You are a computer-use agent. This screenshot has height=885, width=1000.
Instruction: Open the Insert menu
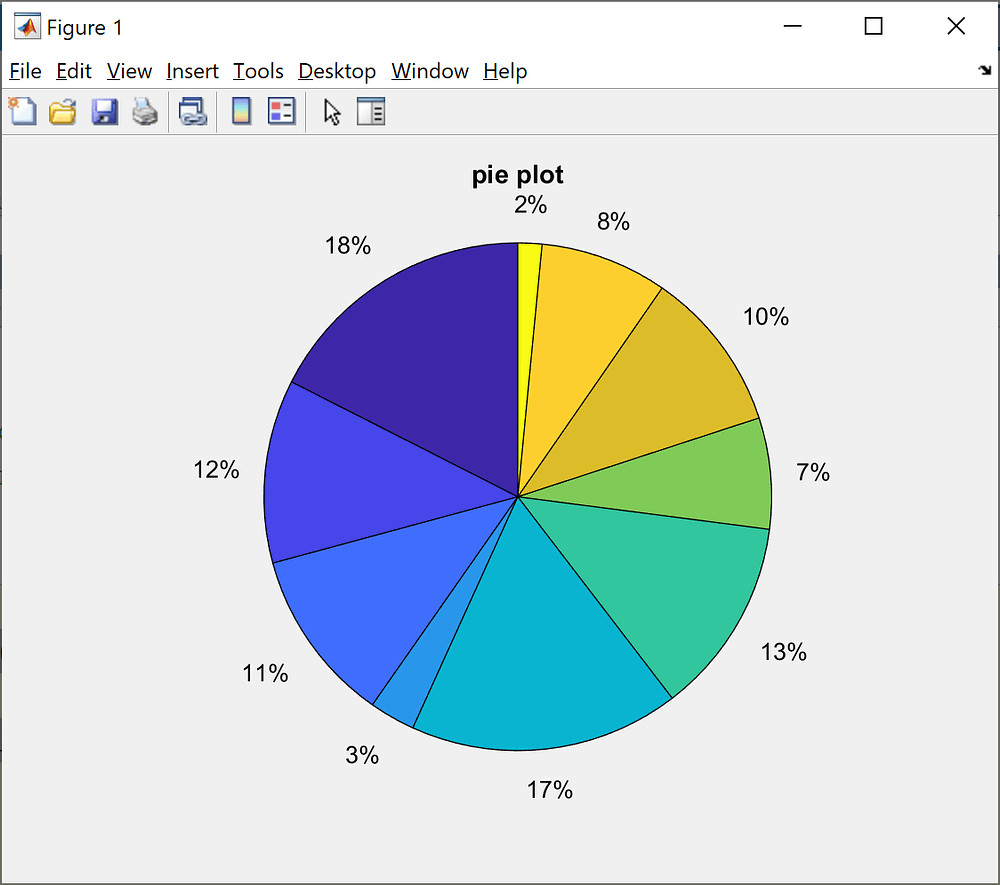tap(192, 71)
